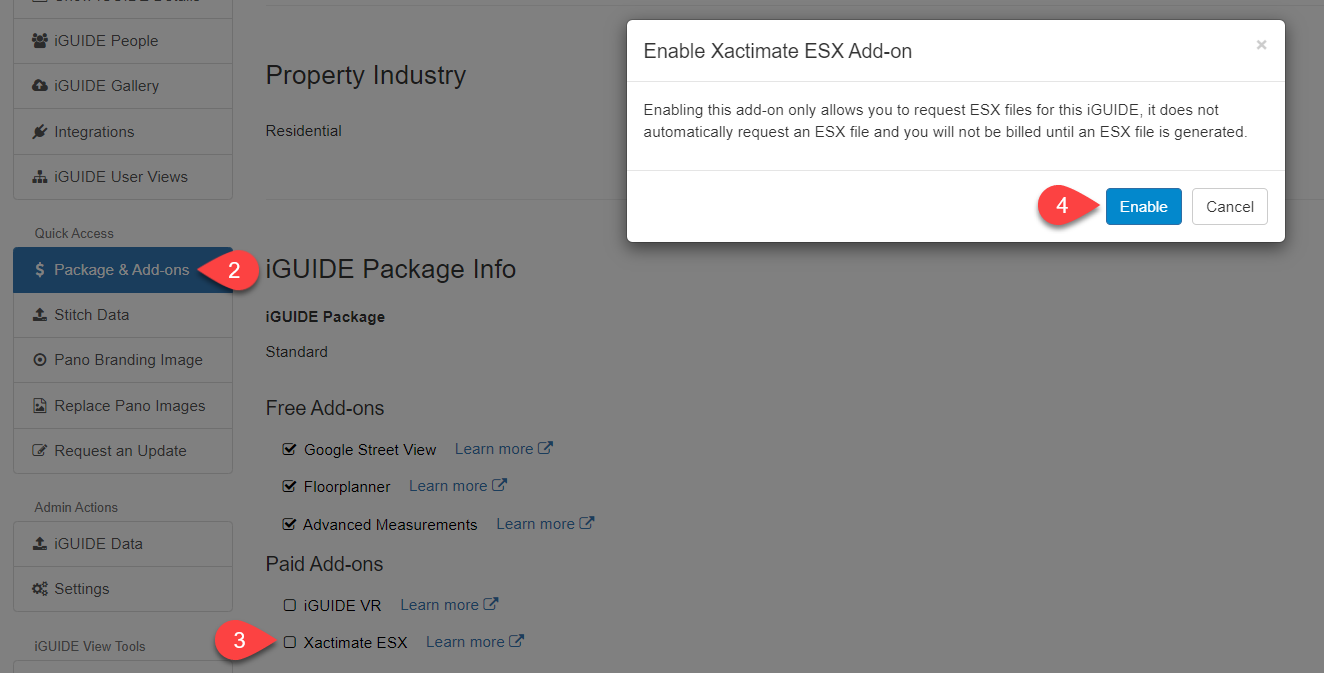The width and height of the screenshot is (1324, 673).
Task: Toggle the Google Street View checkbox
Action: [290, 449]
